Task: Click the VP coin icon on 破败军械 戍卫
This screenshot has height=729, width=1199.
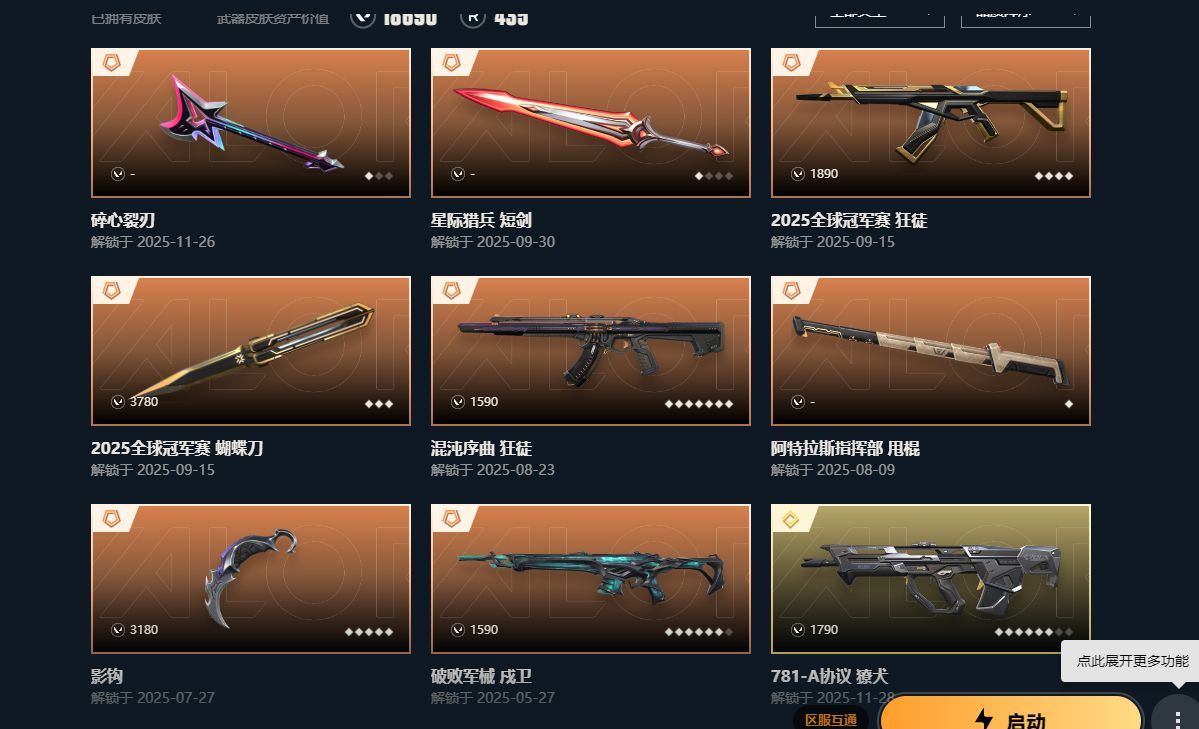Action: click(458, 630)
